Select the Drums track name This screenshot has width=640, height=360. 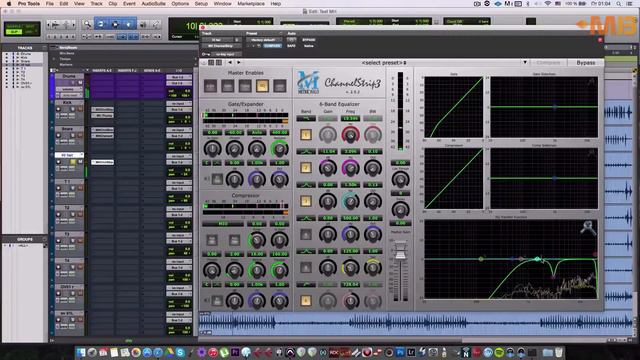tap(68, 76)
